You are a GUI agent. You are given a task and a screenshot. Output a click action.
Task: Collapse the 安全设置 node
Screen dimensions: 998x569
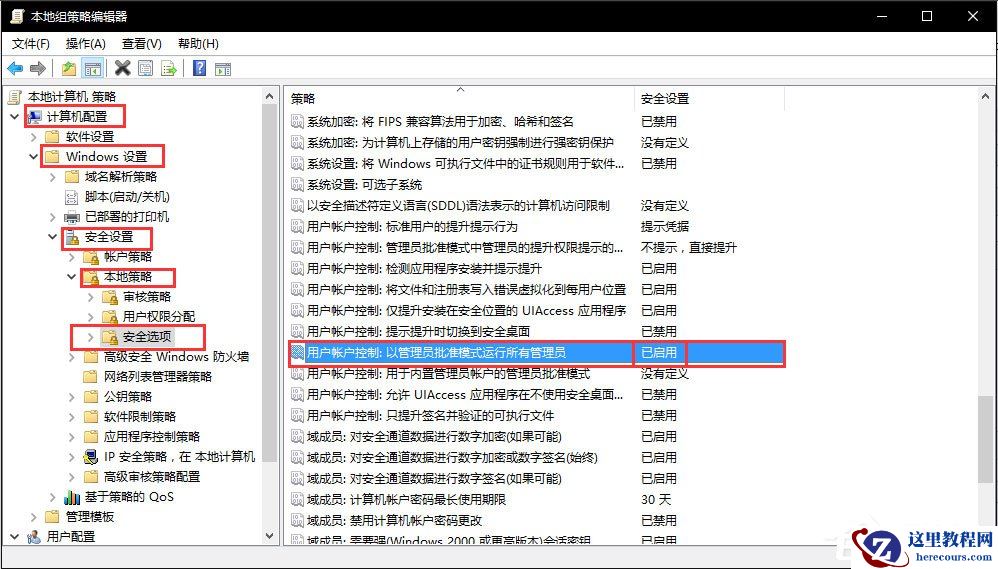click(x=53, y=237)
